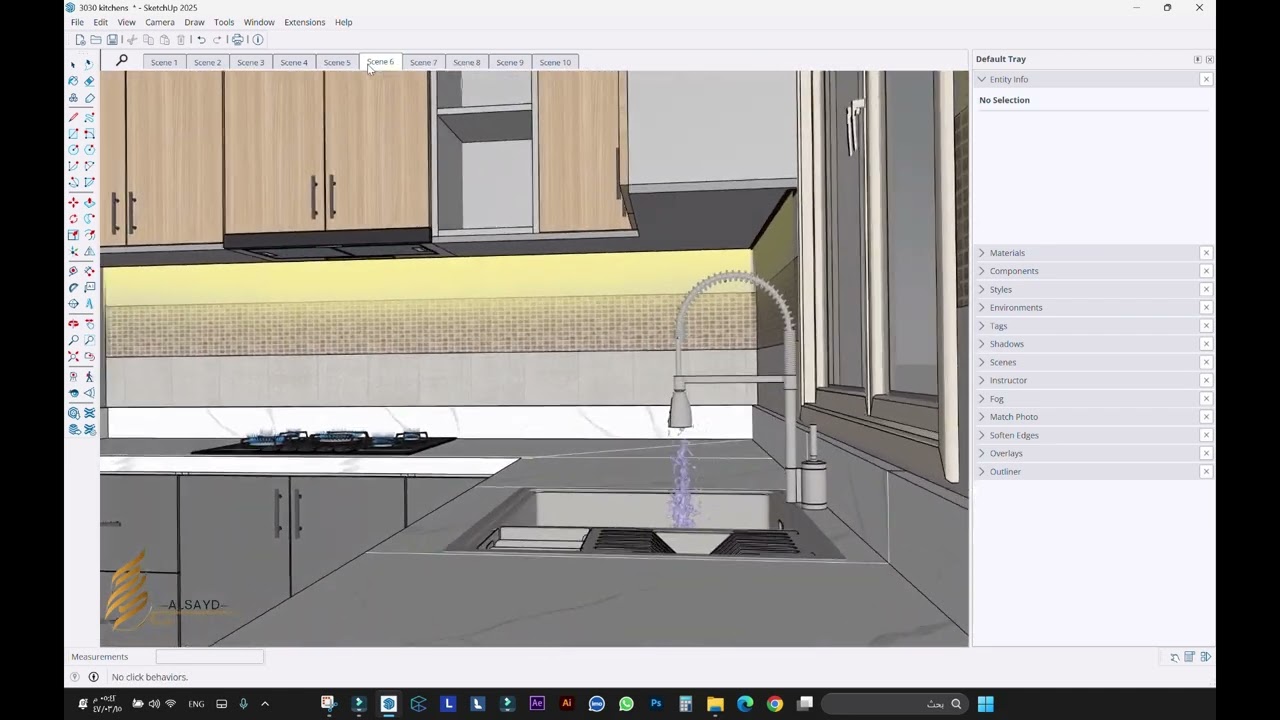Open Photoshop from the taskbar

tap(656, 704)
